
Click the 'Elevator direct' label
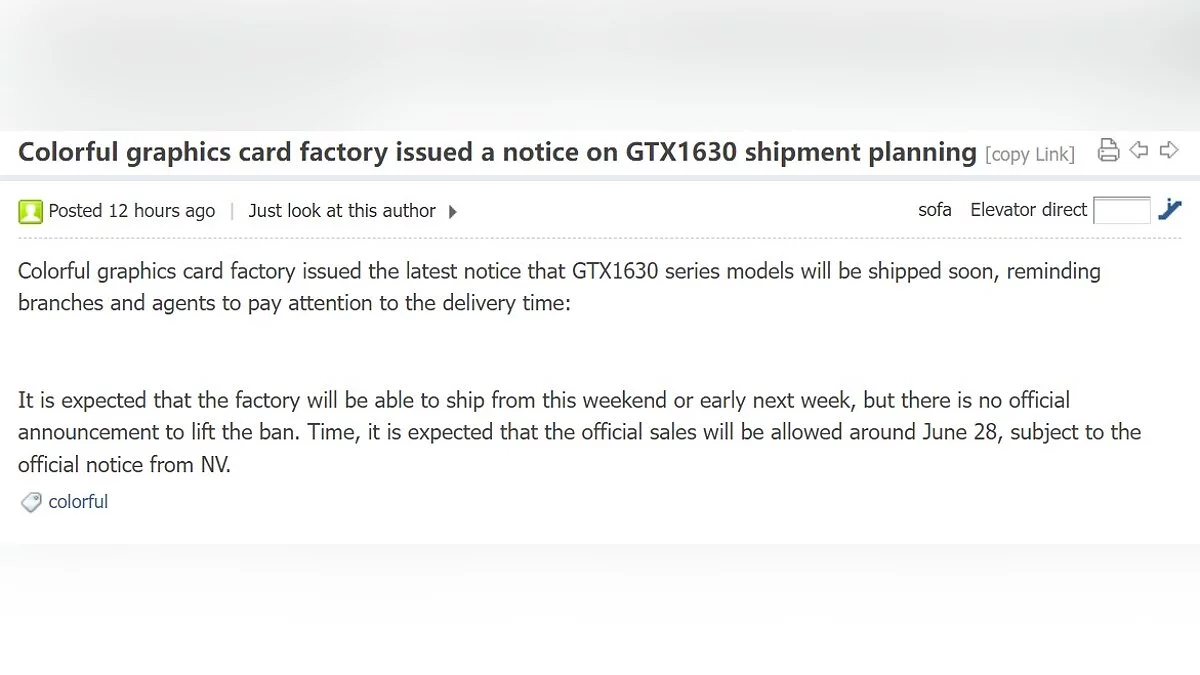coord(1029,210)
